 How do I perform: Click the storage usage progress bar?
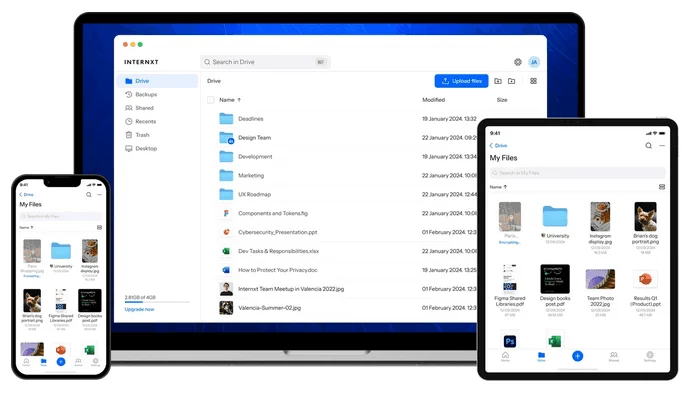pyautogui.click(x=157, y=302)
